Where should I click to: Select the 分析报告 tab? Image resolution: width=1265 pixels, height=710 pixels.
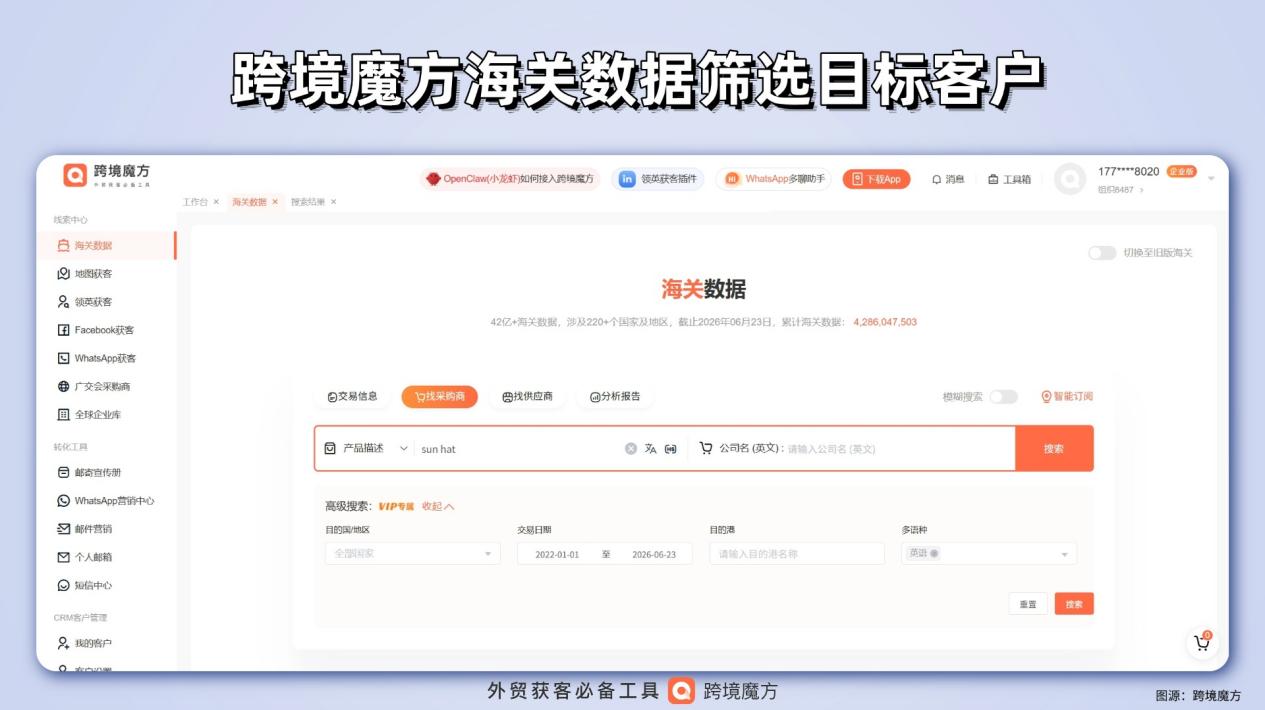pyautogui.click(x=615, y=396)
